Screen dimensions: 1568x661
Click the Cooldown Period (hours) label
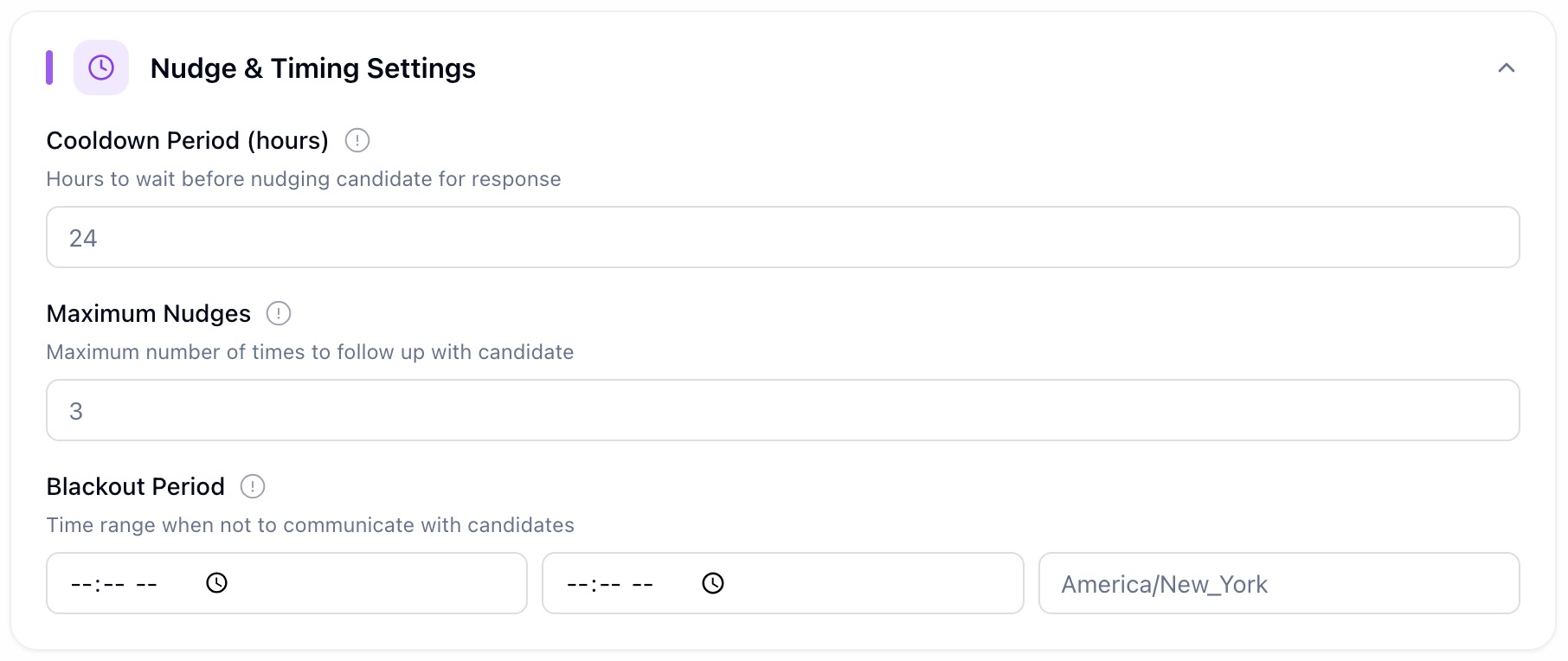(187, 140)
